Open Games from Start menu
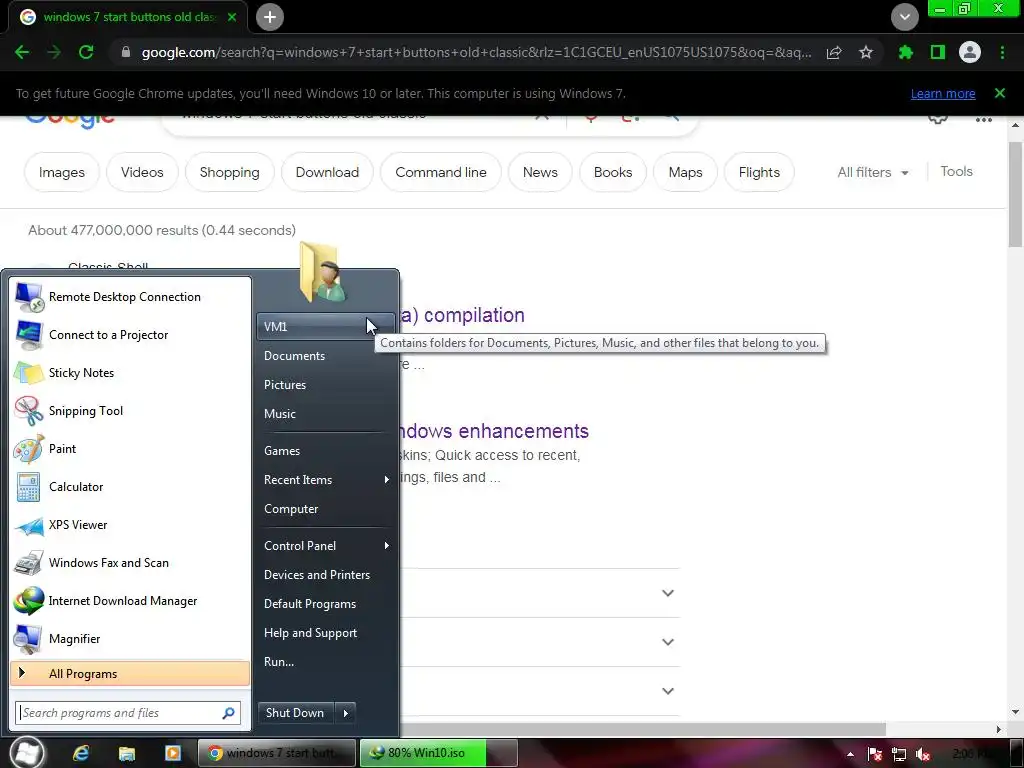The width and height of the screenshot is (1024, 768). [x=325, y=451]
